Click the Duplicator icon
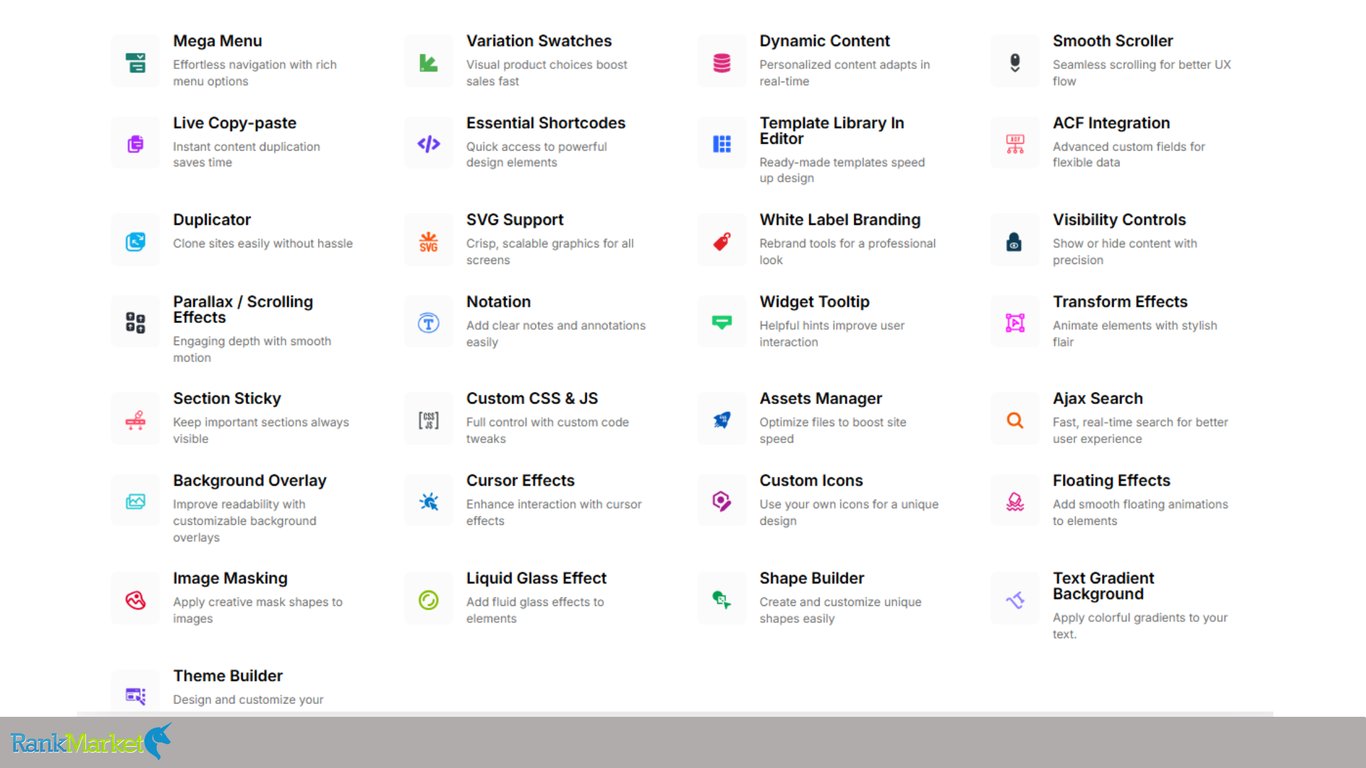This screenshot has height=768, width=1366. coord(135,241)
